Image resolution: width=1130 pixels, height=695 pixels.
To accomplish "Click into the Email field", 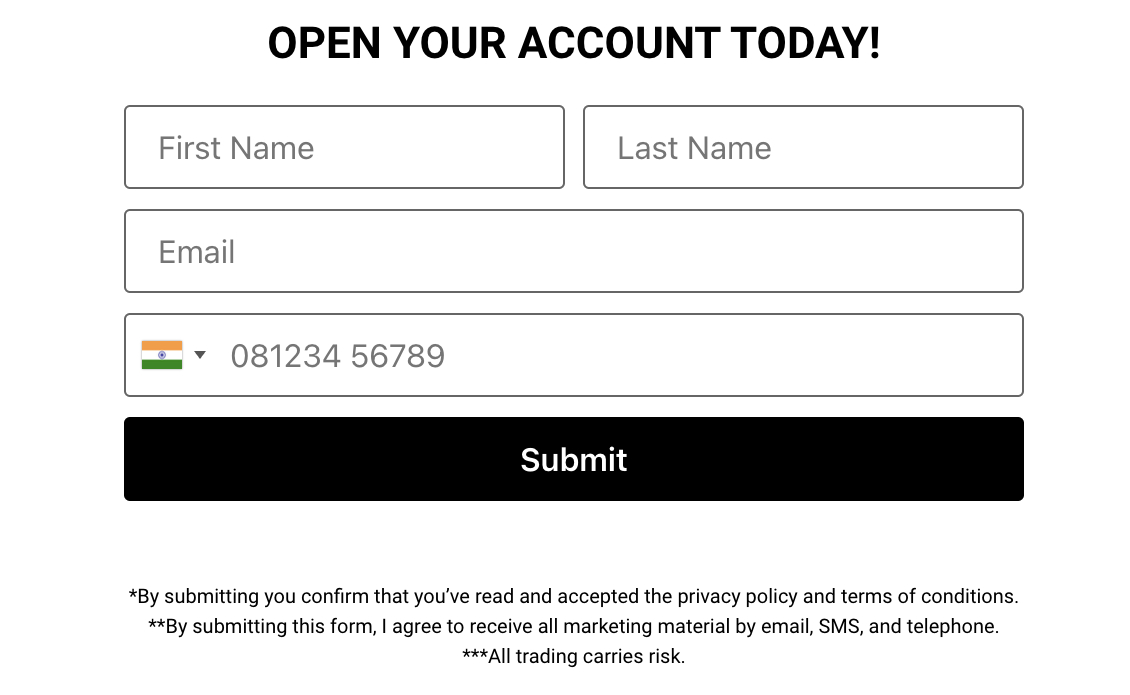I will [x=574, y=251].
